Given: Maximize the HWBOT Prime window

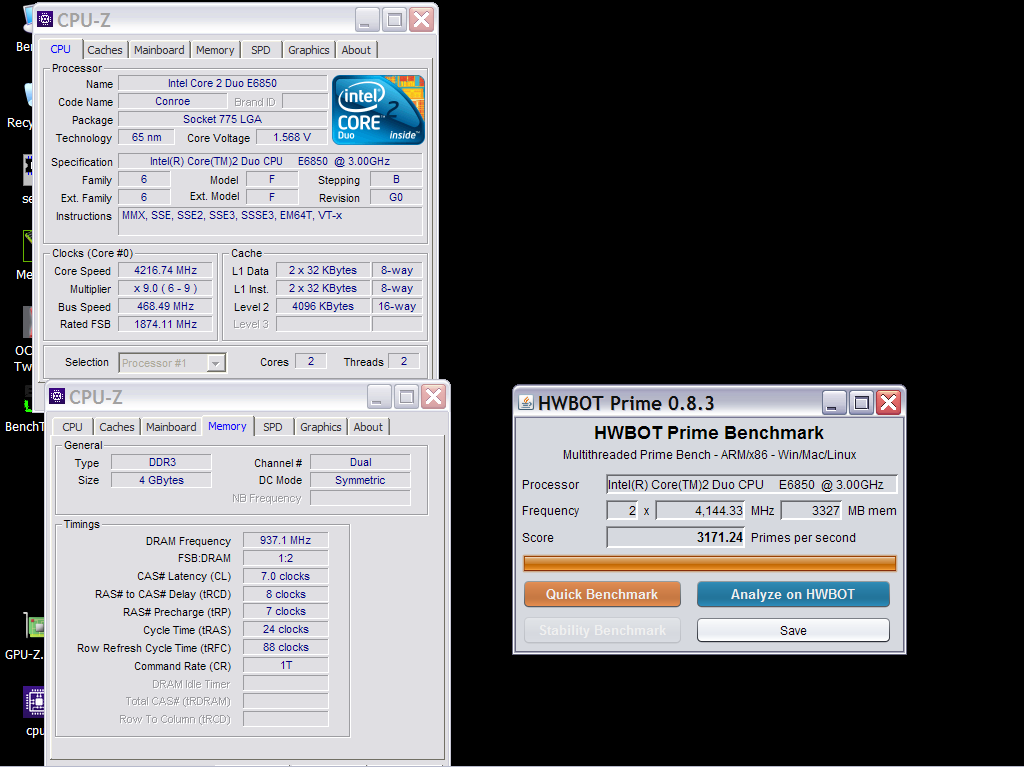Looking at the screenshot, I should pyautogui.click(x=861, y=402).
